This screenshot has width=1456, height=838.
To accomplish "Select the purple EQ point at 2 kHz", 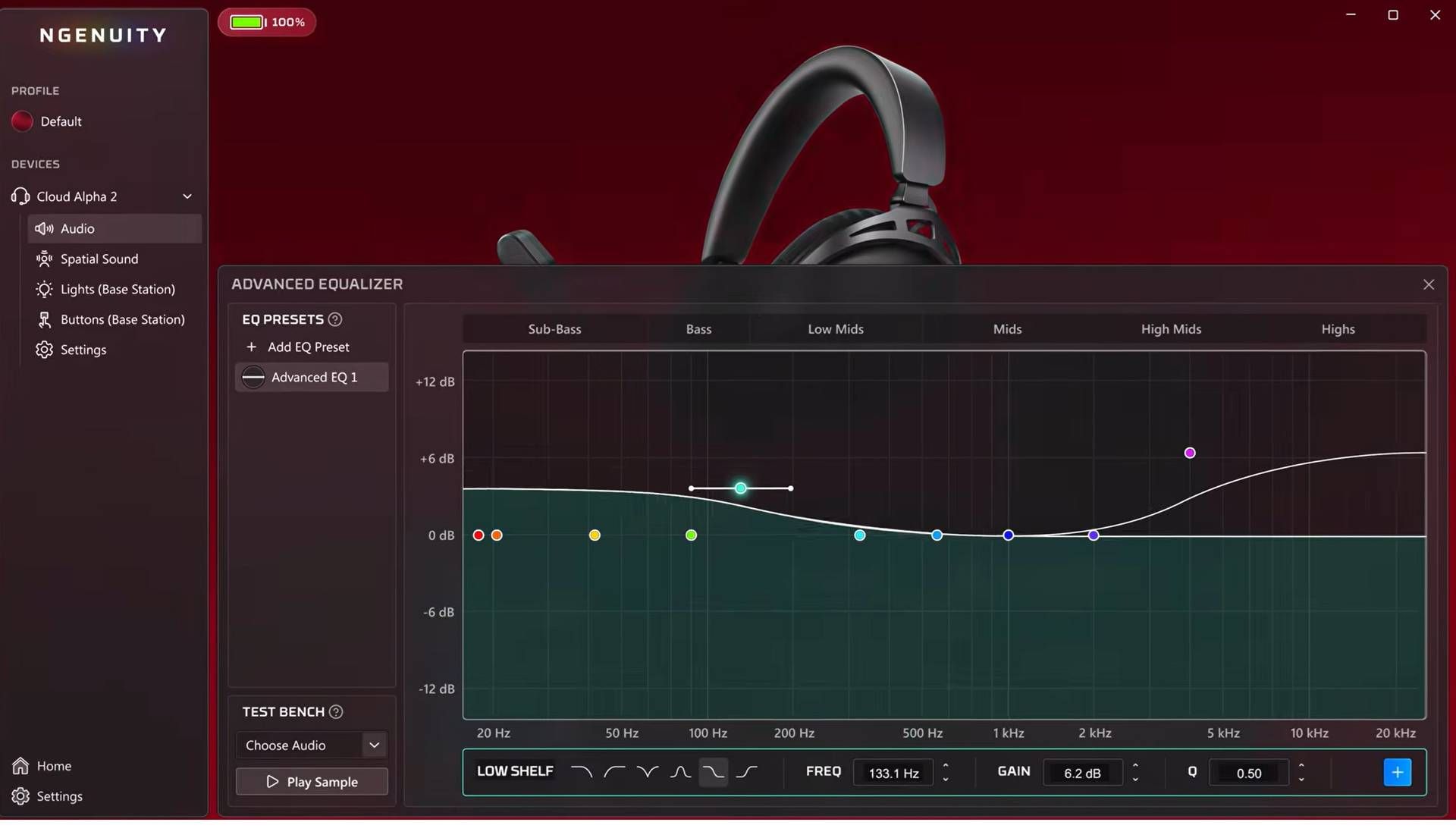I will (x=1094, y=535).
